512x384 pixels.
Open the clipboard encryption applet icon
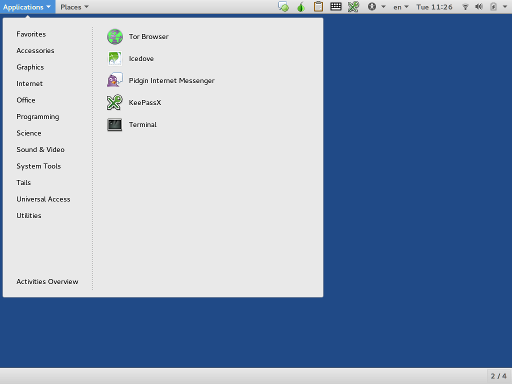(318, 7)
